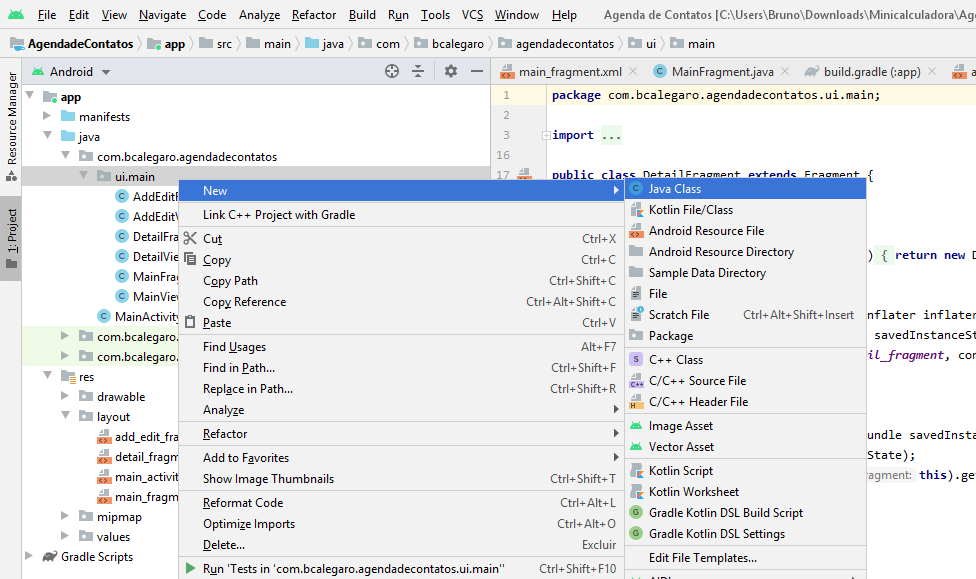Open Project panel settings gear

[x=451, y=71]
